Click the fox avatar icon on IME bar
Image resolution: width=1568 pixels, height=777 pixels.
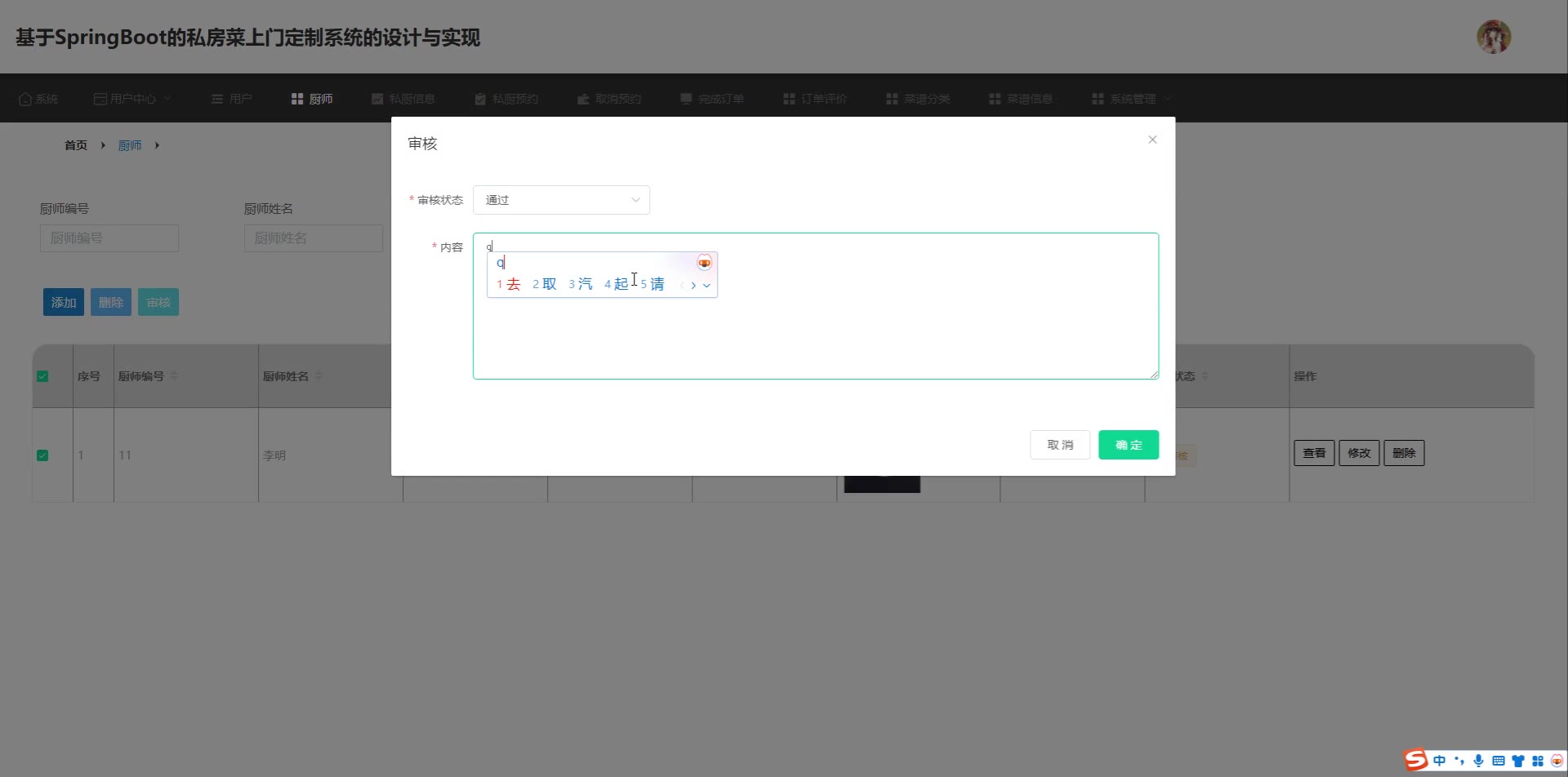1557,761
